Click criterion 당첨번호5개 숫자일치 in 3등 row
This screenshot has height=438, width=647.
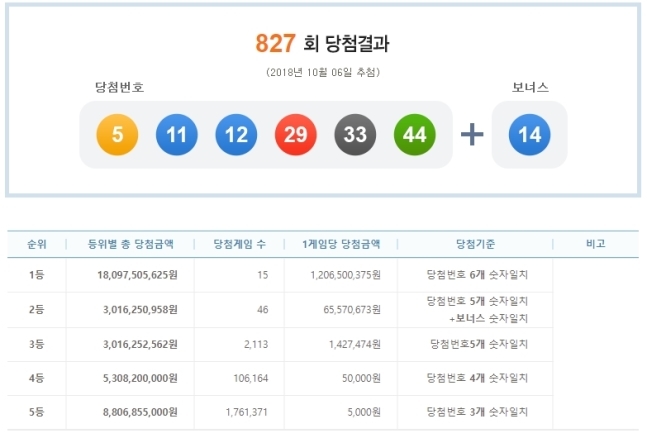coord(479,344)
